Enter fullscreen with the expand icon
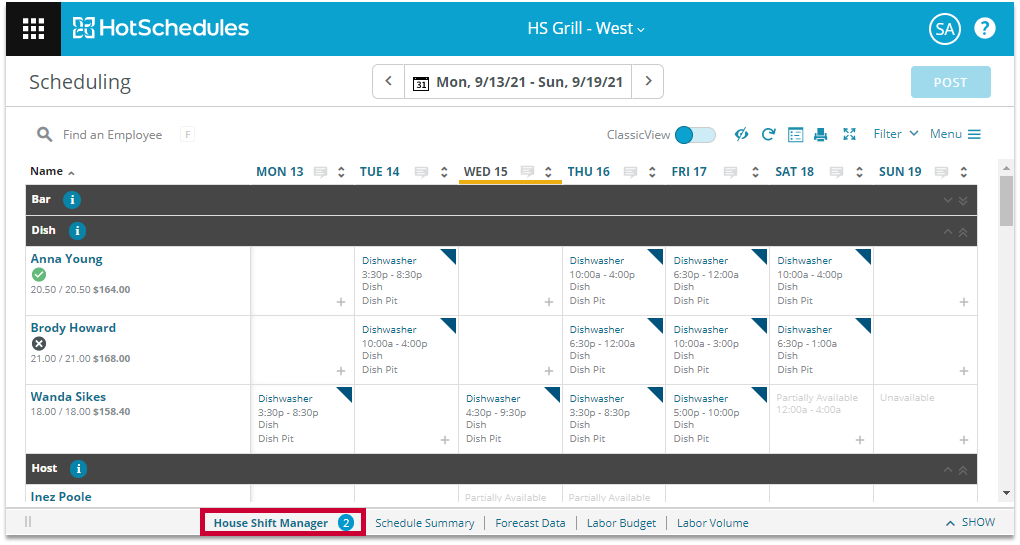Screen dimensions: 1020x545 point(850,135)
